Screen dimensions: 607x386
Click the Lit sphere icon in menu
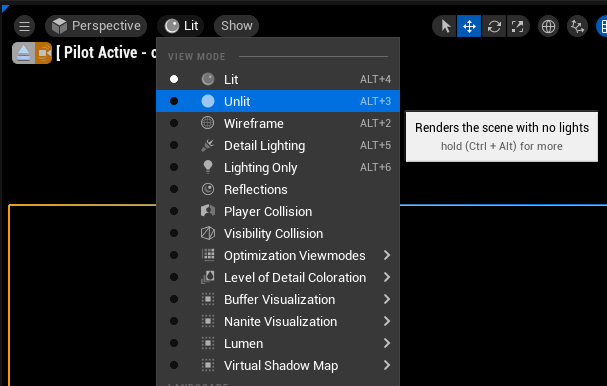[208, 79]
